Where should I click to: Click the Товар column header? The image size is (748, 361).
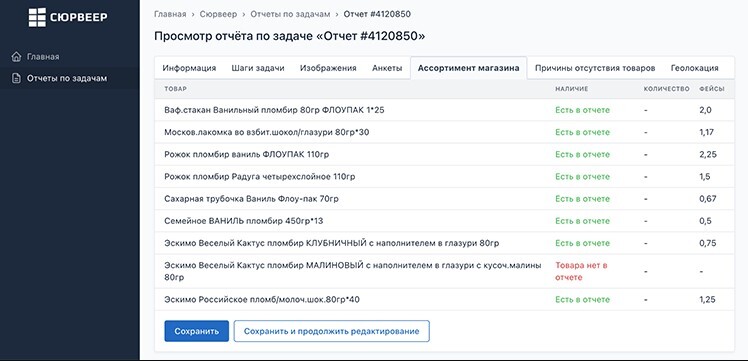pos(176,89)
